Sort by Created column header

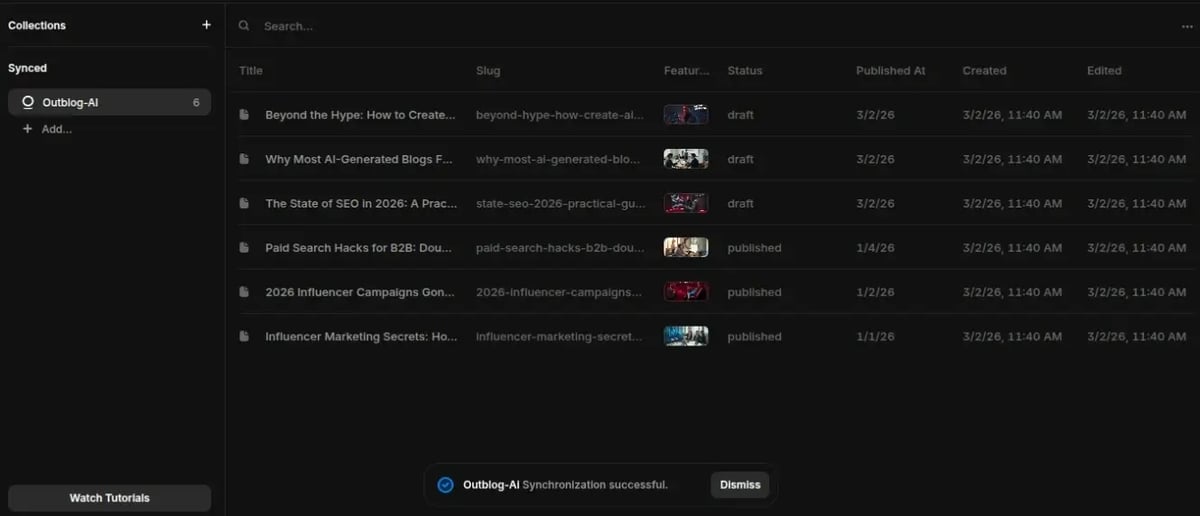[x=984, y=71]
